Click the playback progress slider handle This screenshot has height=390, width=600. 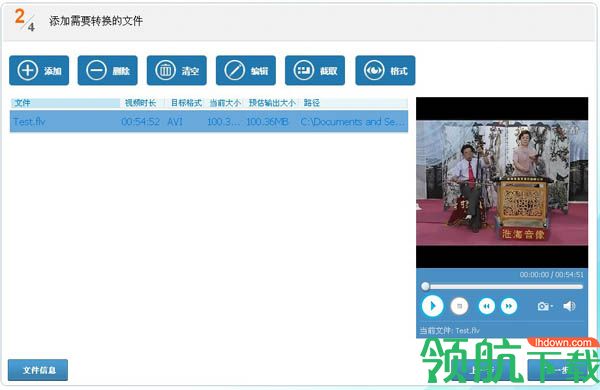(425, 286)
